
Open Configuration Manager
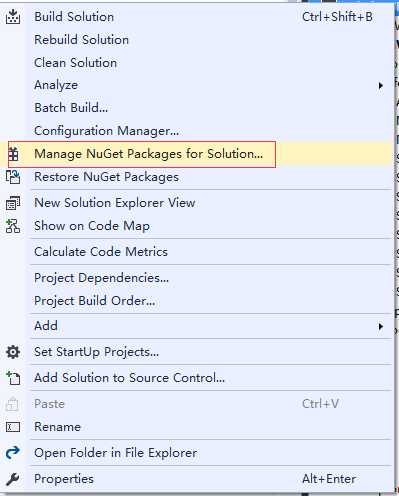(106, 131)
